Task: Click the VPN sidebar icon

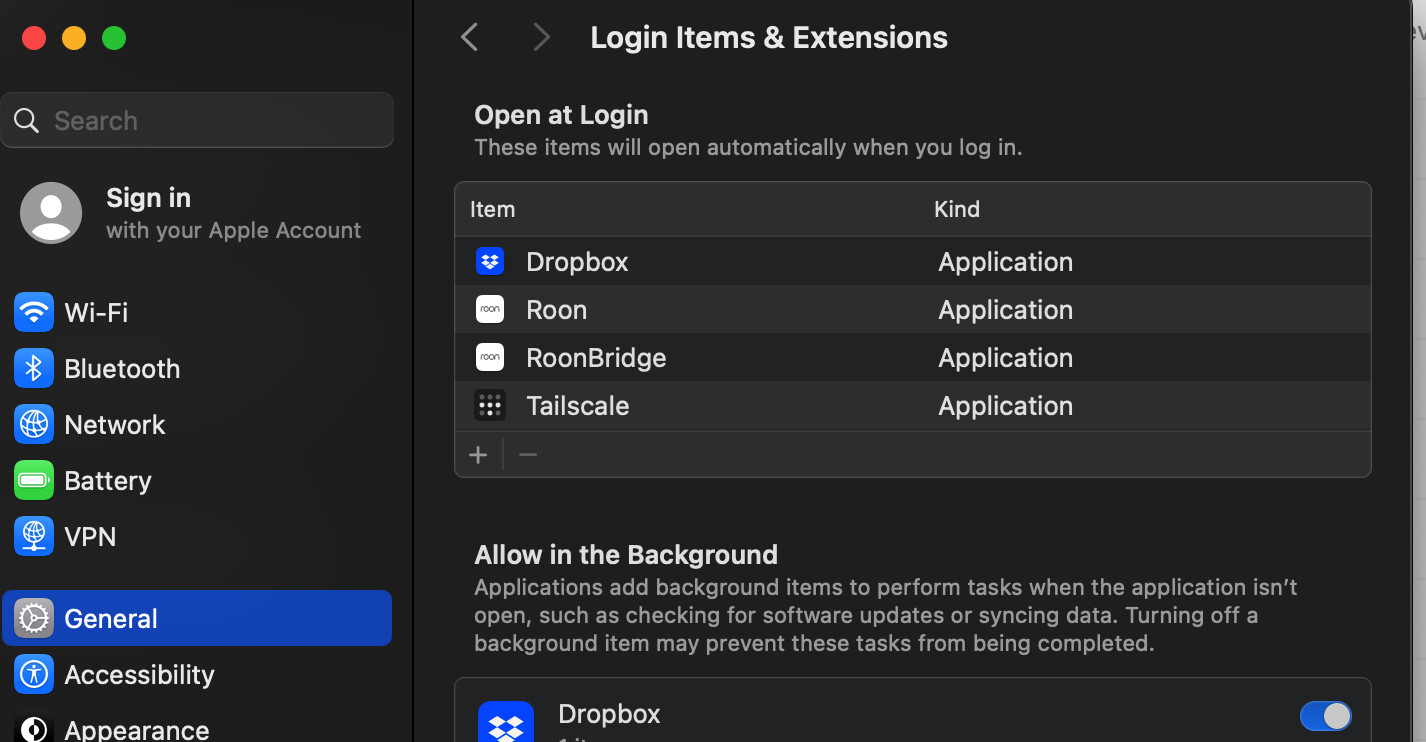Action: point(34,536)
